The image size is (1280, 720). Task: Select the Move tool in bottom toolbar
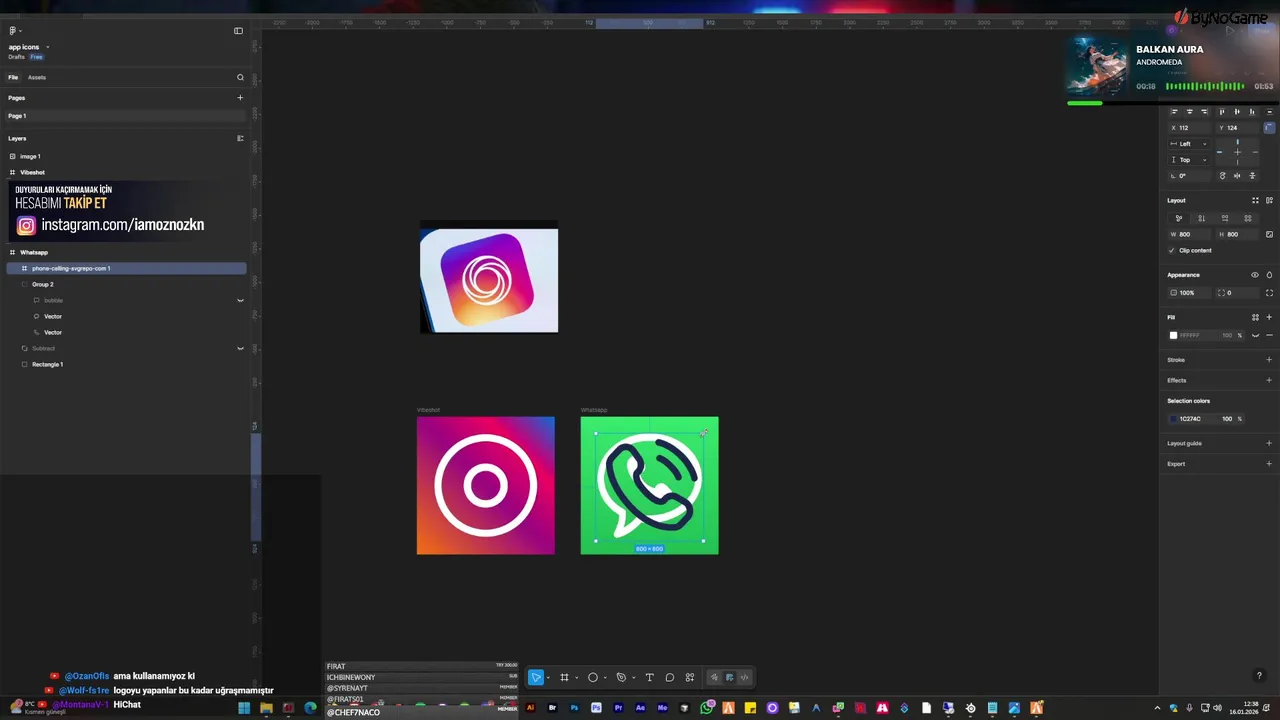(536, 677)
